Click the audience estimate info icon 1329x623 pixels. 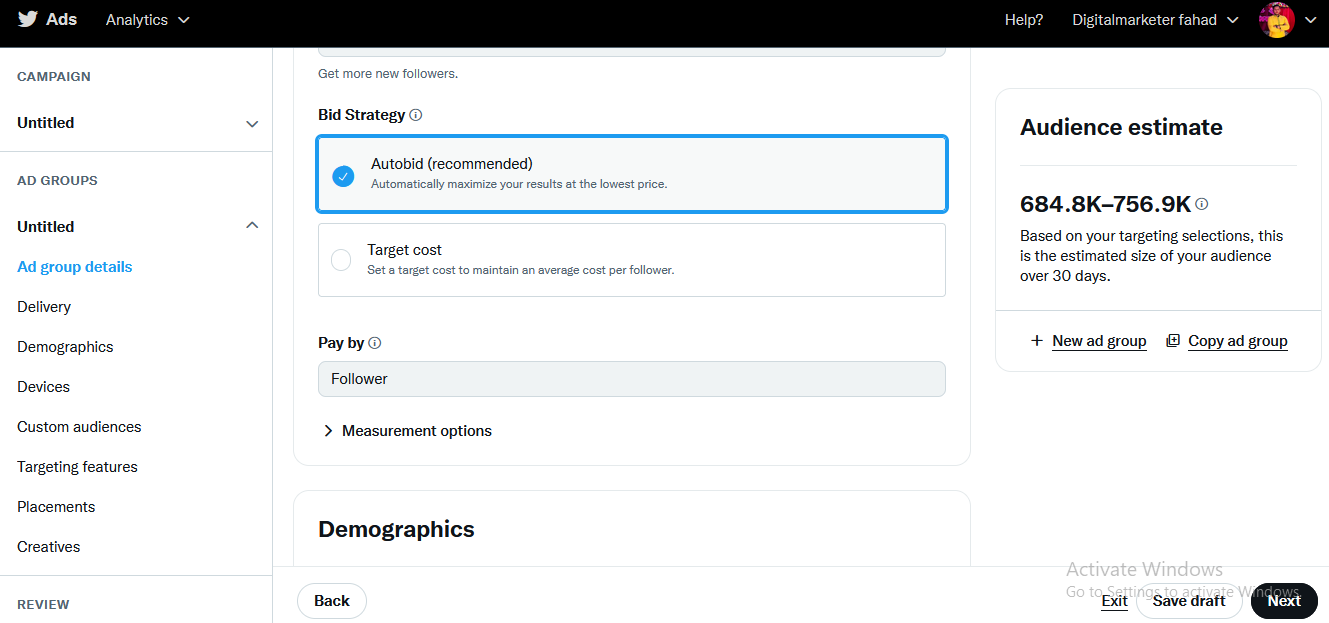[1201, 203]
